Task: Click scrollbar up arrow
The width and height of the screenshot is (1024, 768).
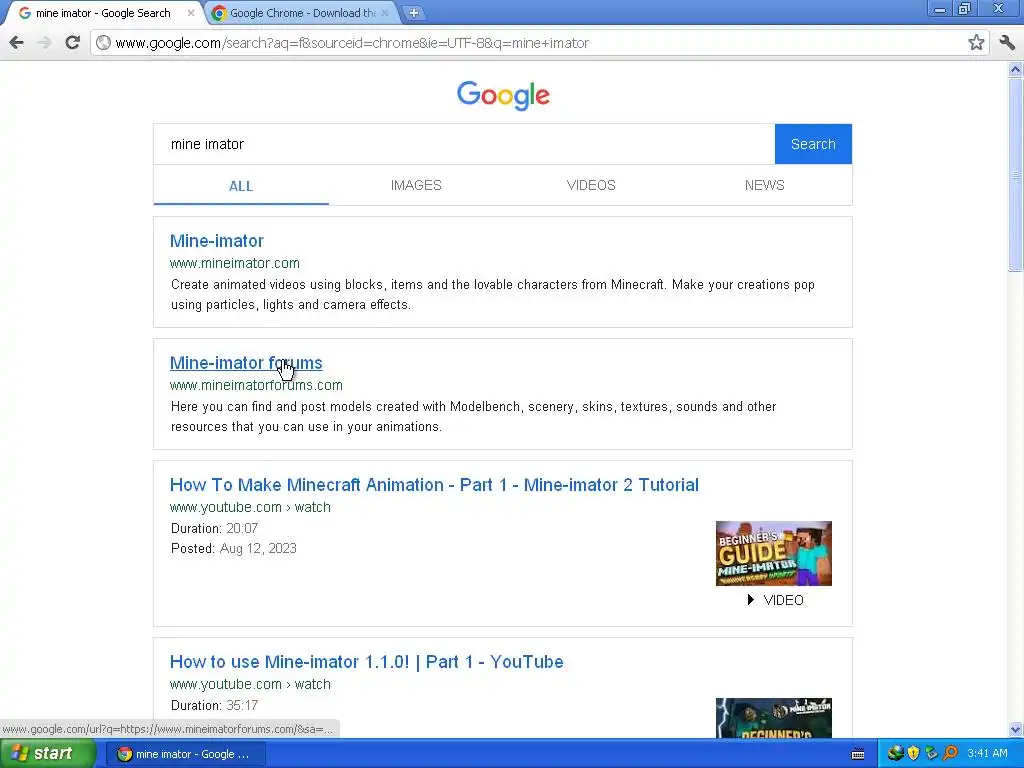Action: pyautogui.click(x=1016, y=69)
